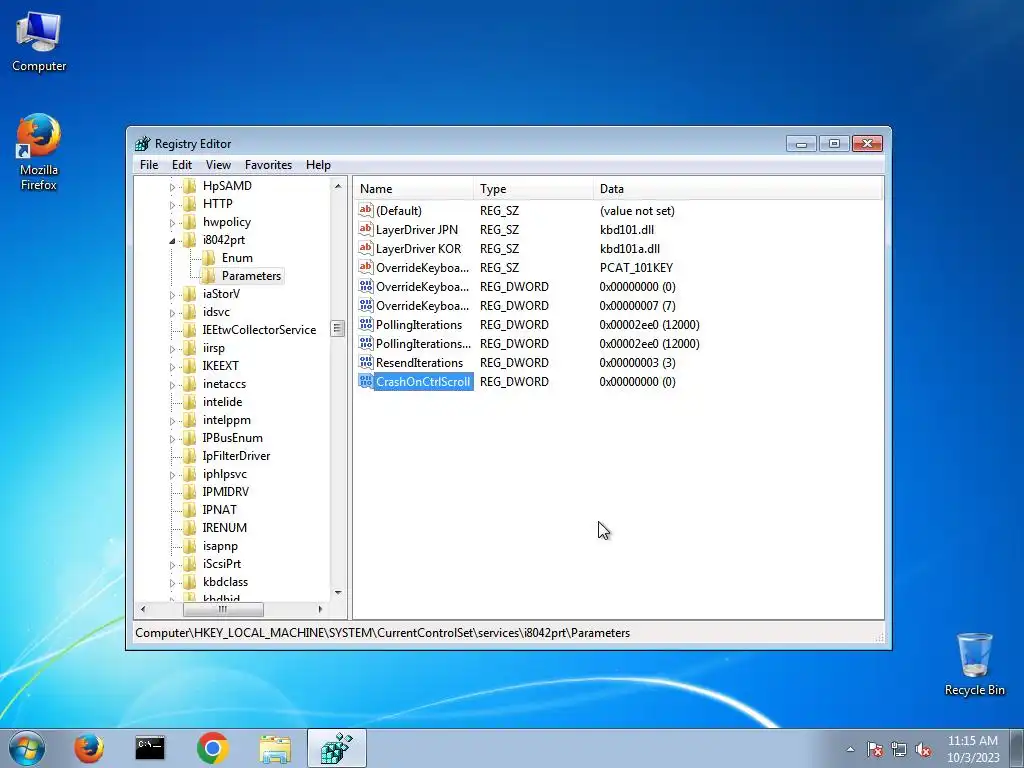Sort values by the Name column header
This screenshot has width=1024, height=768.
[414, 189]
